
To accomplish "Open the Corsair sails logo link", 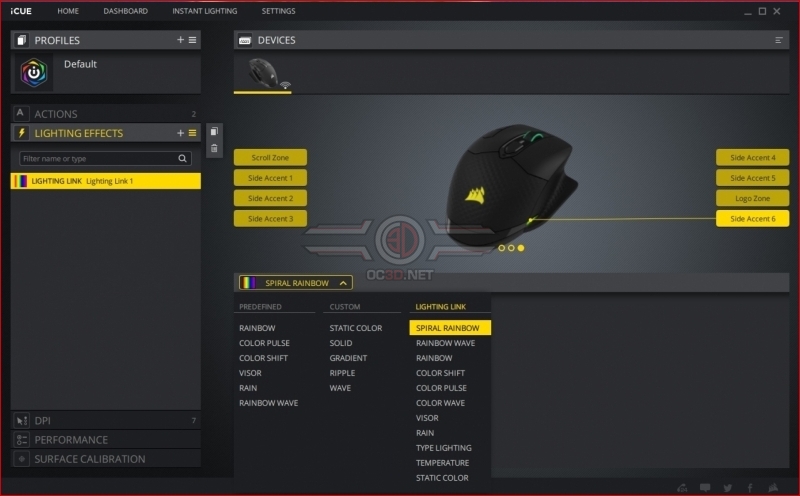I will point(773,488).
